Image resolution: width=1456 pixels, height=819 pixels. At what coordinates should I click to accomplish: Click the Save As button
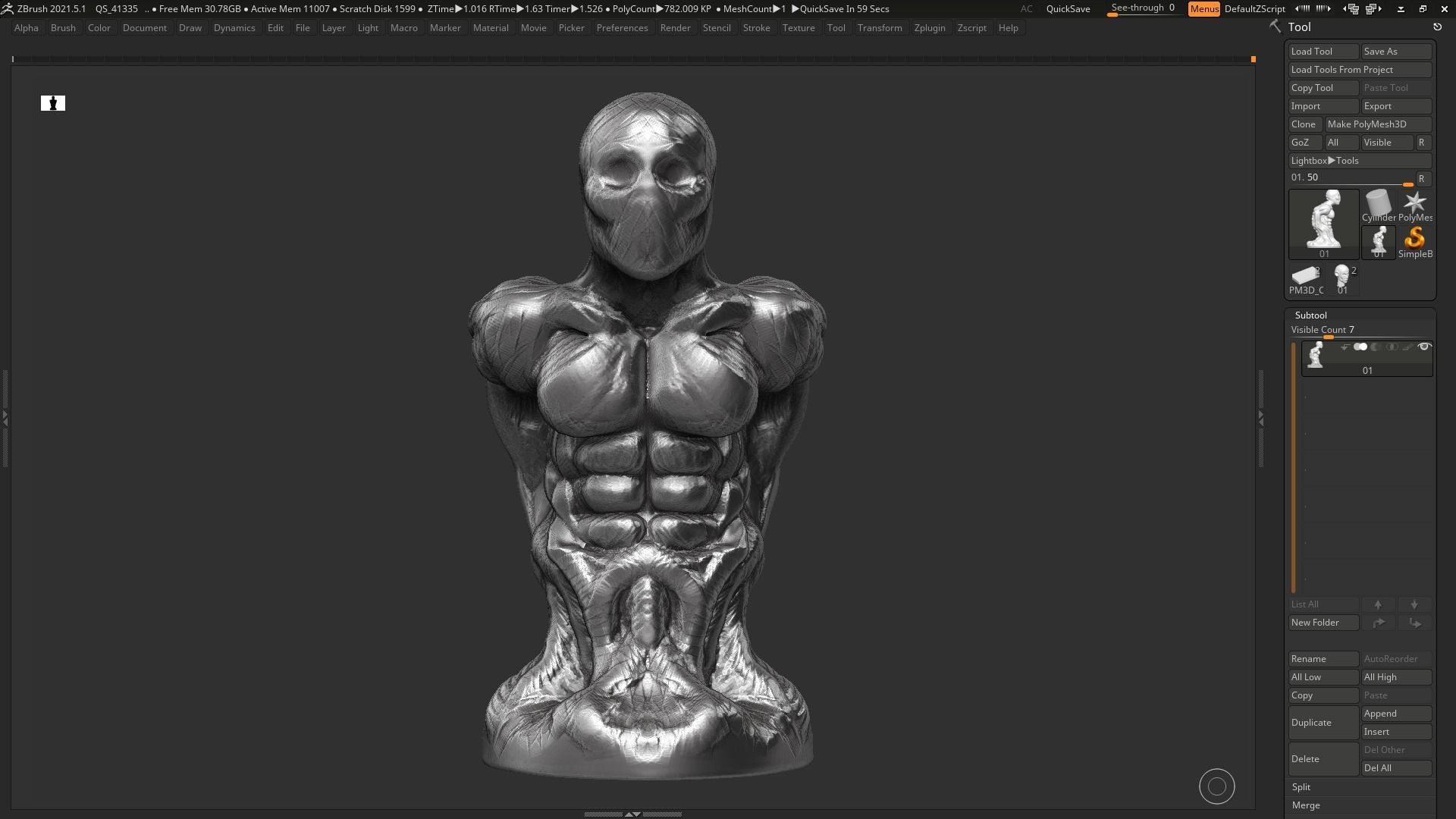coord(1396,52)
